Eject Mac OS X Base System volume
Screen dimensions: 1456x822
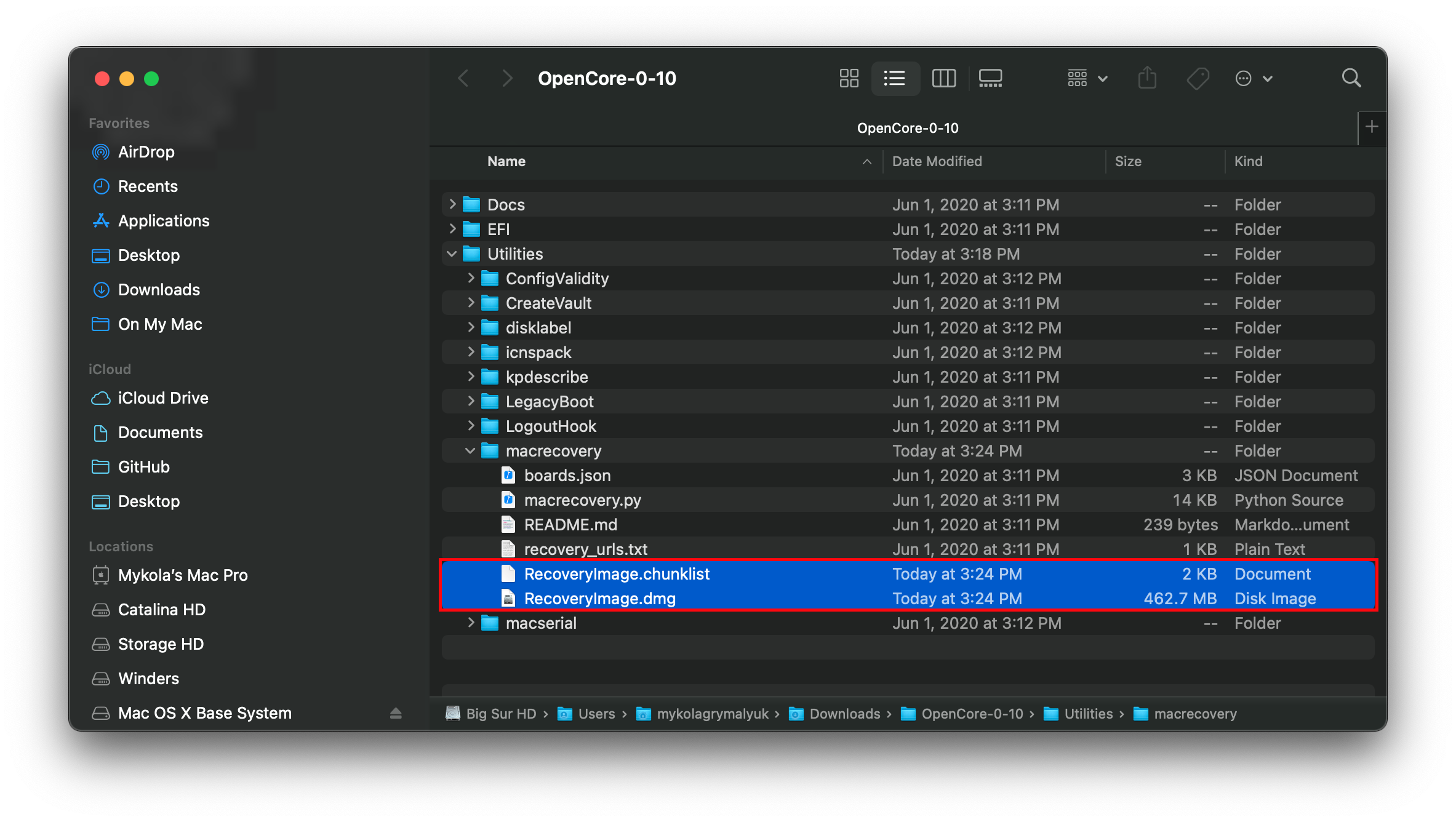coord(396,713)
